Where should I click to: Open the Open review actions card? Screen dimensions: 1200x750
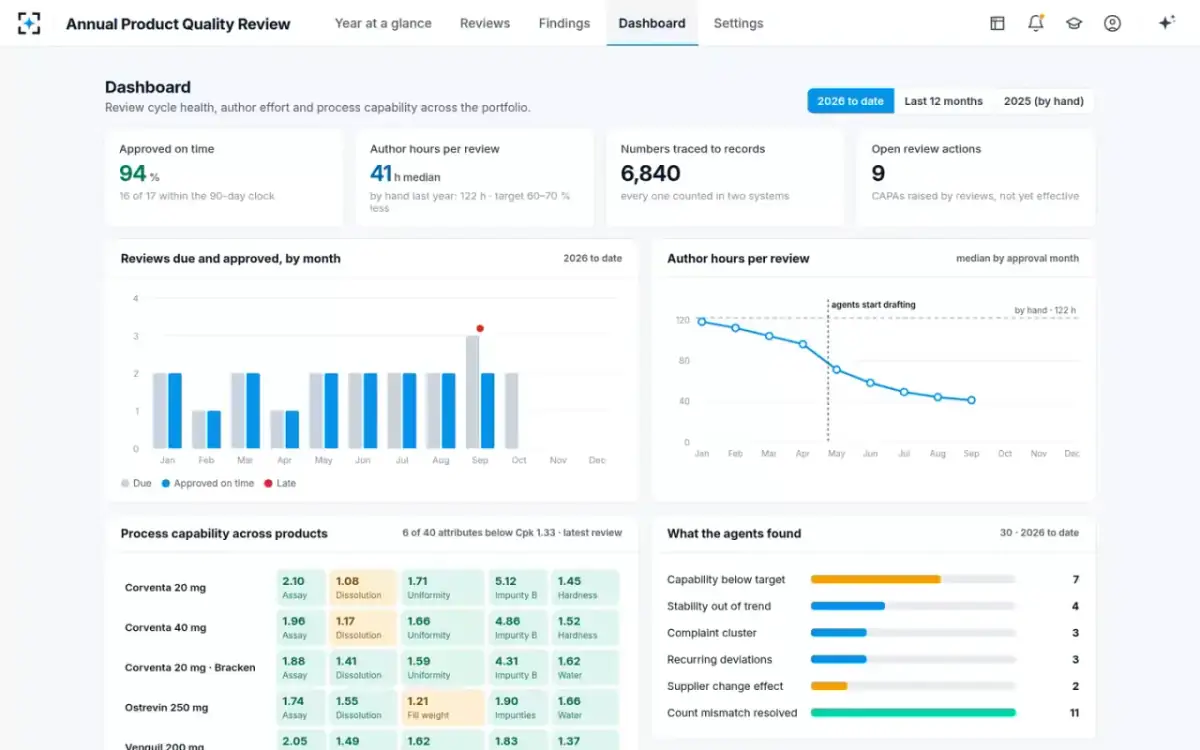[x=976, y=178]
